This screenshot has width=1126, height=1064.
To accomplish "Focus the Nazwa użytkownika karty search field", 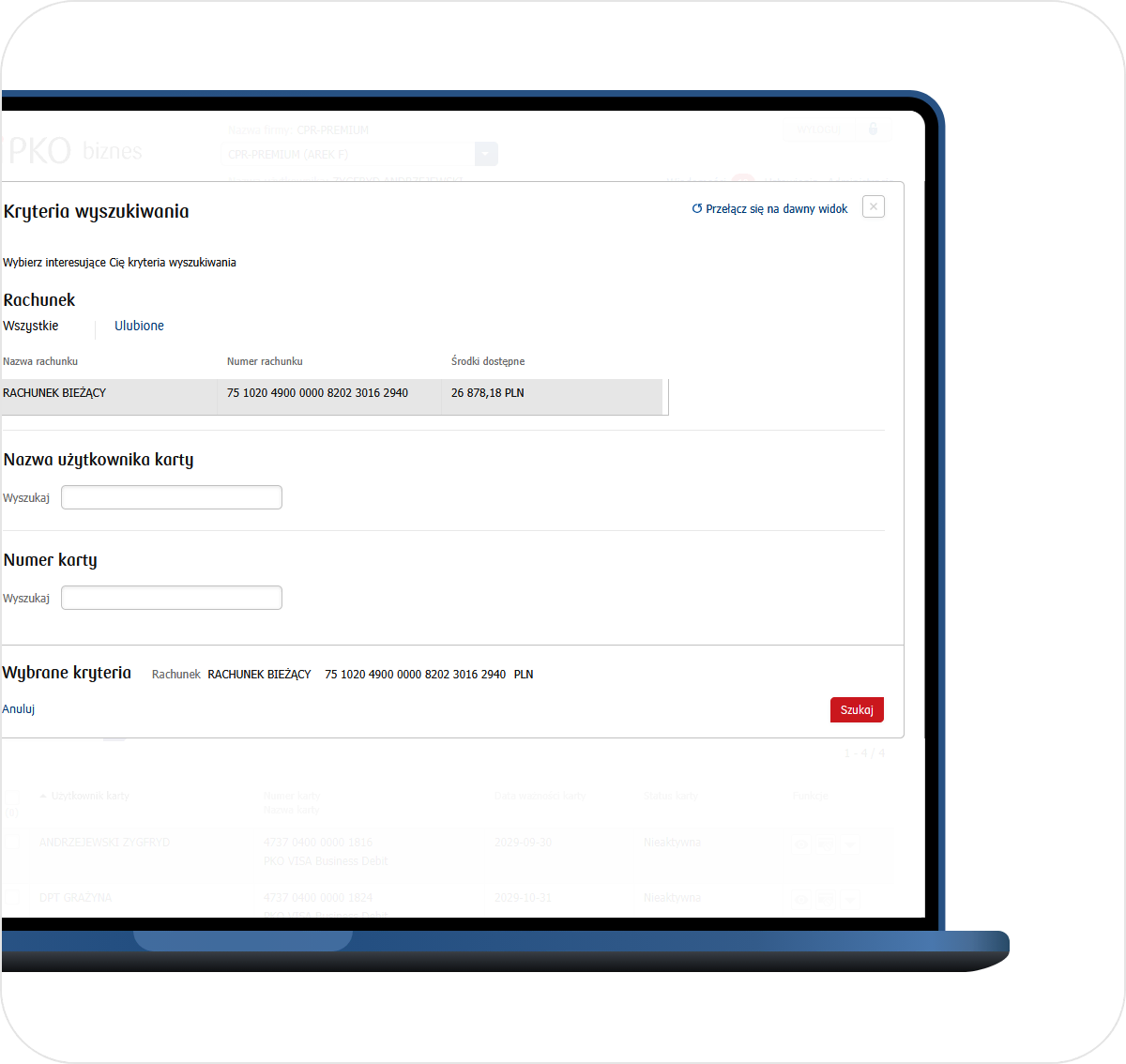I will (172, 497).
